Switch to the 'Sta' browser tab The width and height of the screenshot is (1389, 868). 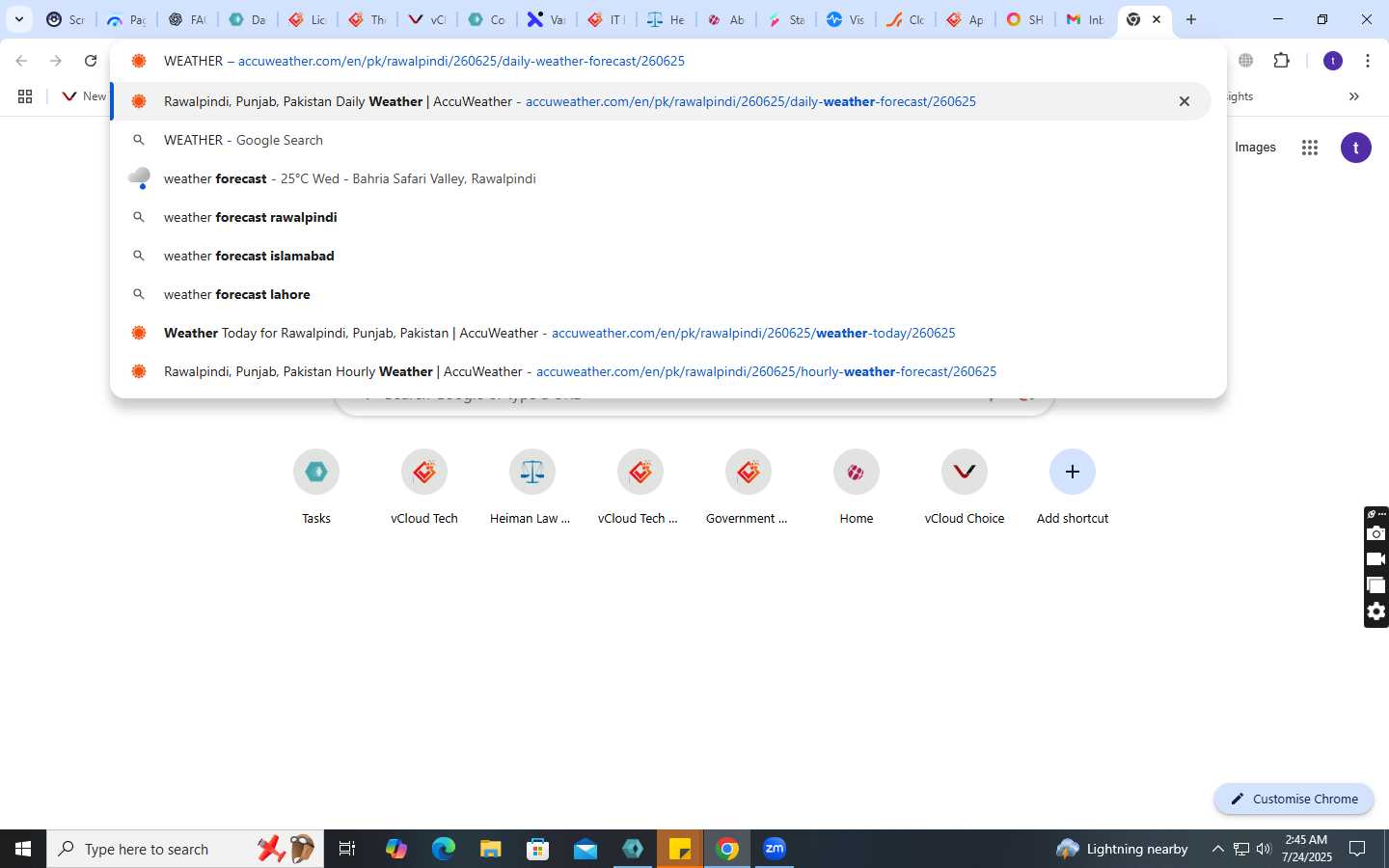[x=786, y=19]
